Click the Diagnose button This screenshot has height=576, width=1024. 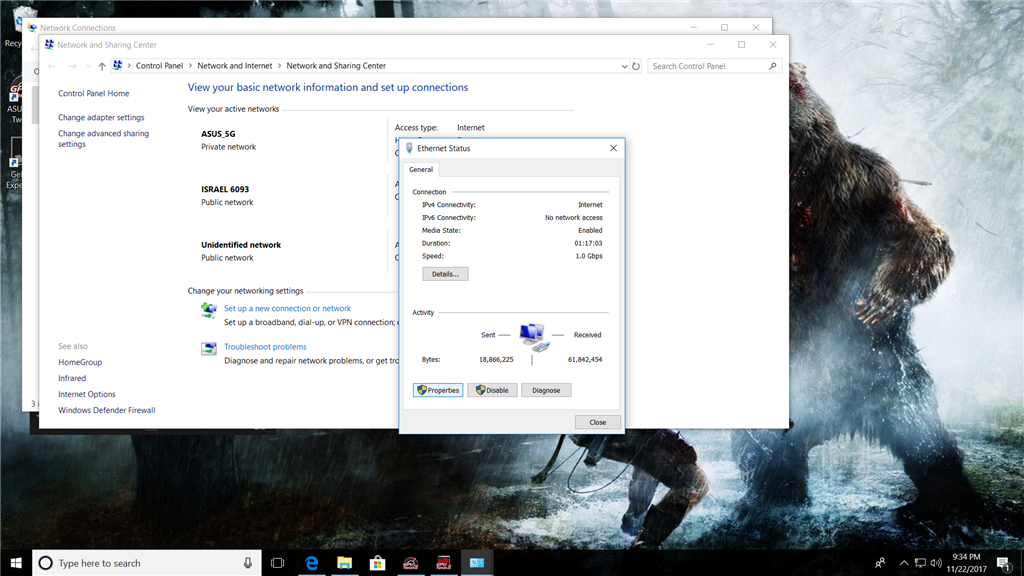click(546, 390)
